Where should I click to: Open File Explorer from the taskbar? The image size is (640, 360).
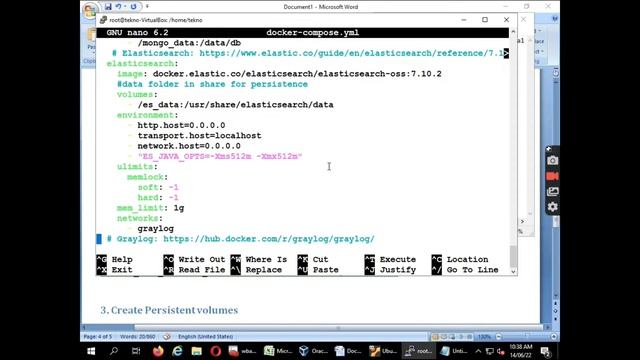(x=197, y=351)
